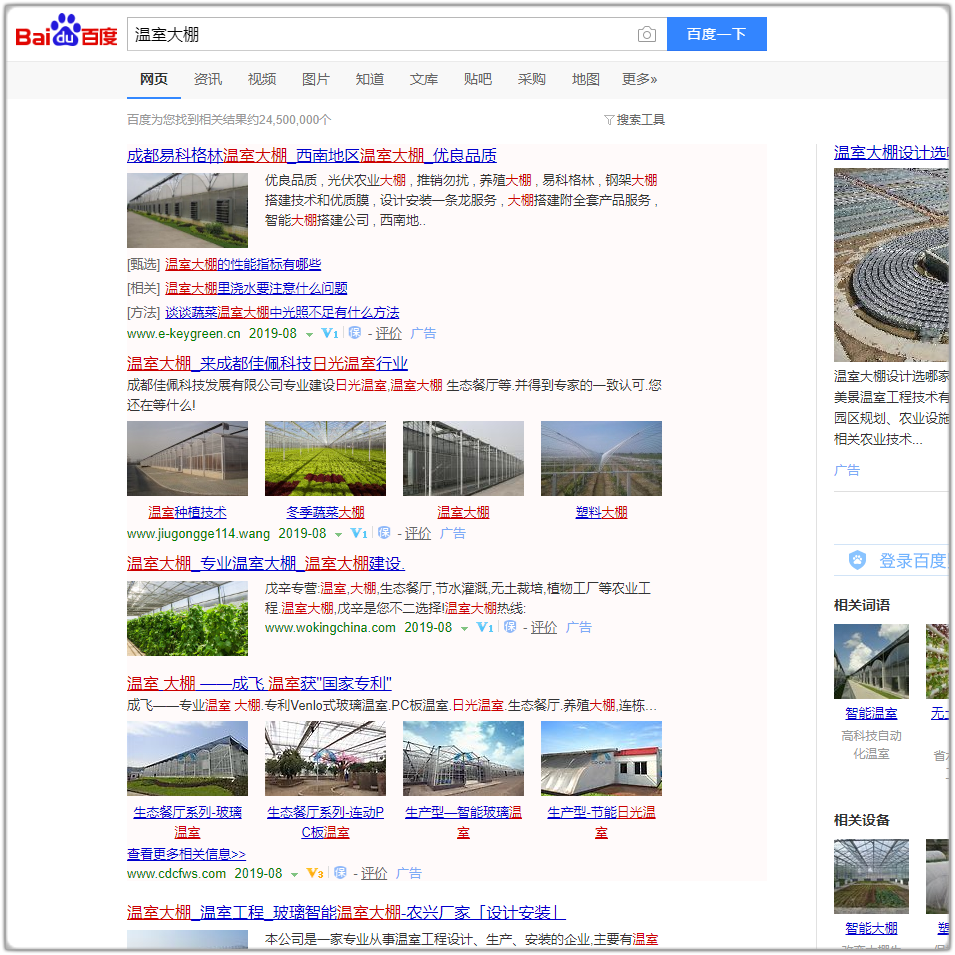Open the 搜索工具 filter
This screenshot has height=955, width=955.
pos(635,120)
